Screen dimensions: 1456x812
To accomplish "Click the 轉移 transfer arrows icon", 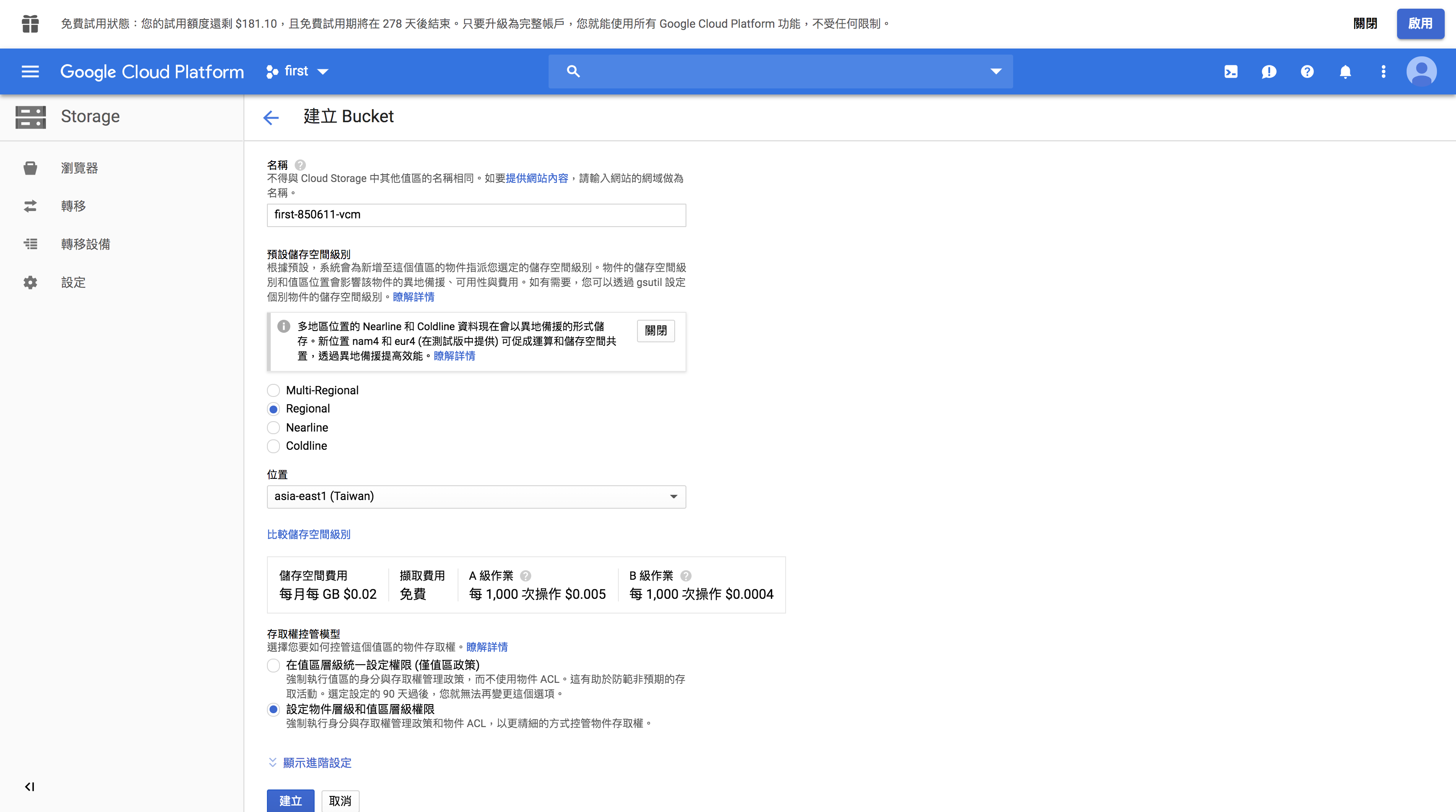I will (30, 206).
